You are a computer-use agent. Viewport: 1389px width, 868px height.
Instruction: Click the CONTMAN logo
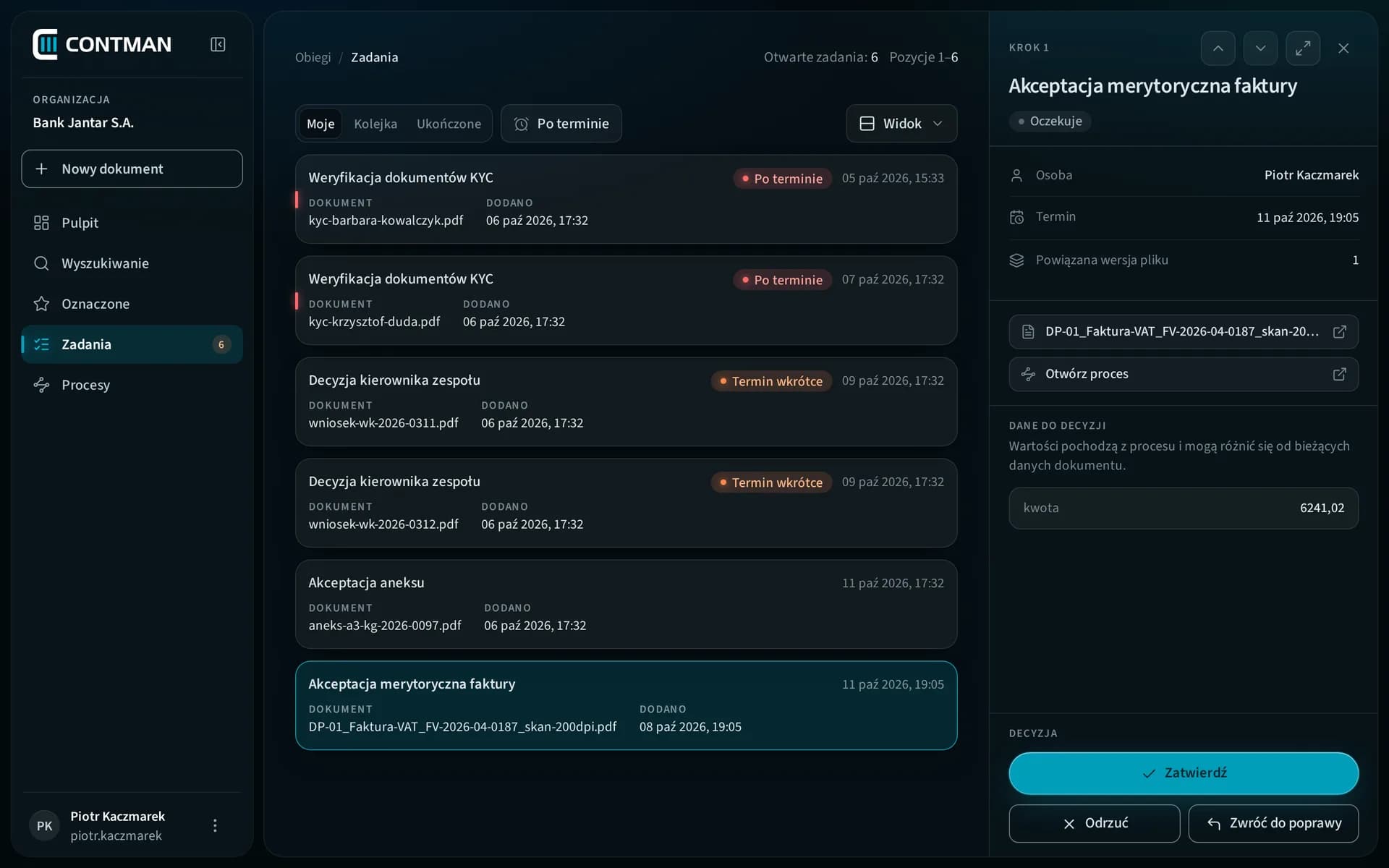click(x=102, y=45)
